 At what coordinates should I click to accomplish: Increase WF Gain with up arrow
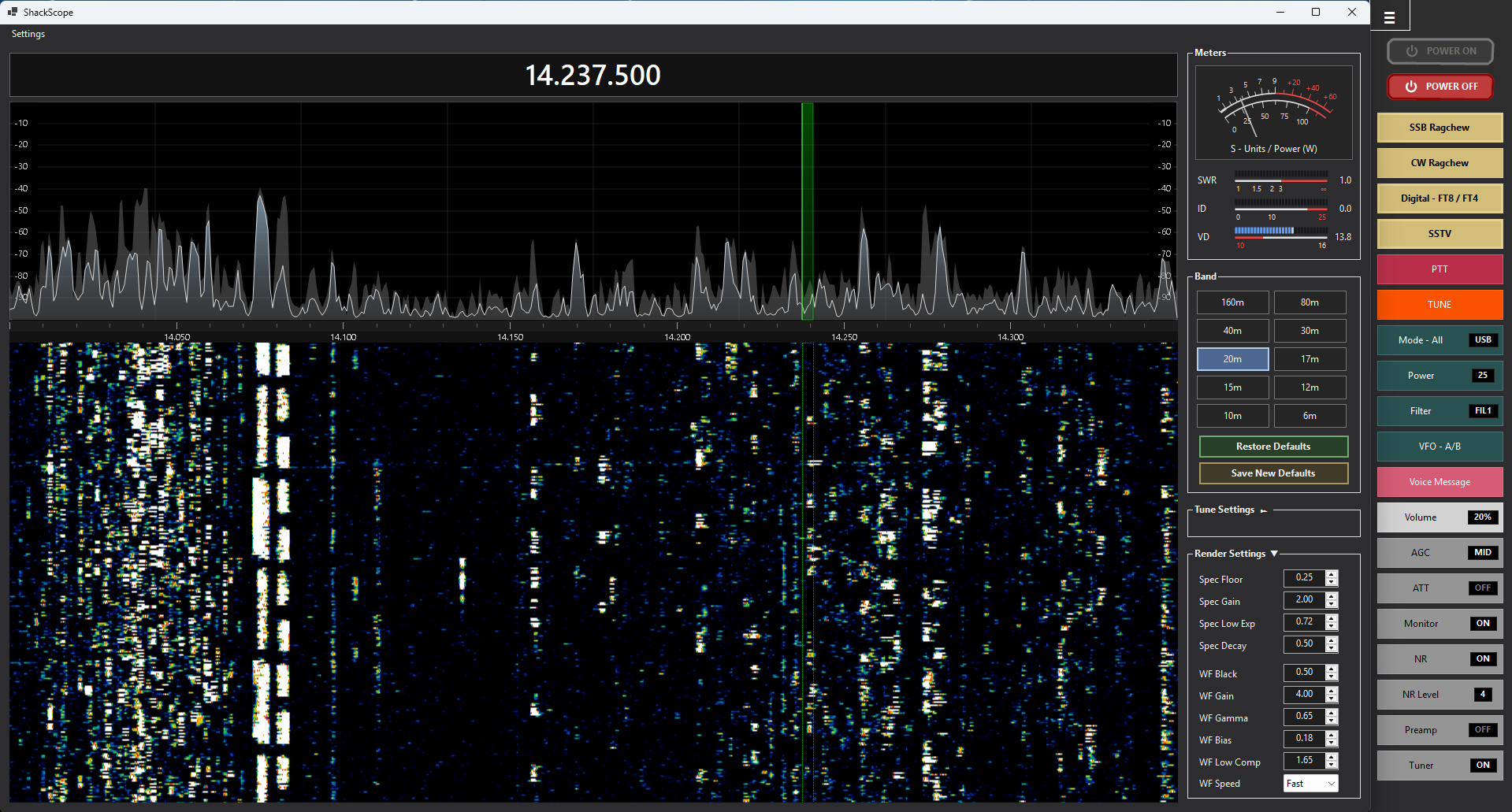pos(1332,691)
